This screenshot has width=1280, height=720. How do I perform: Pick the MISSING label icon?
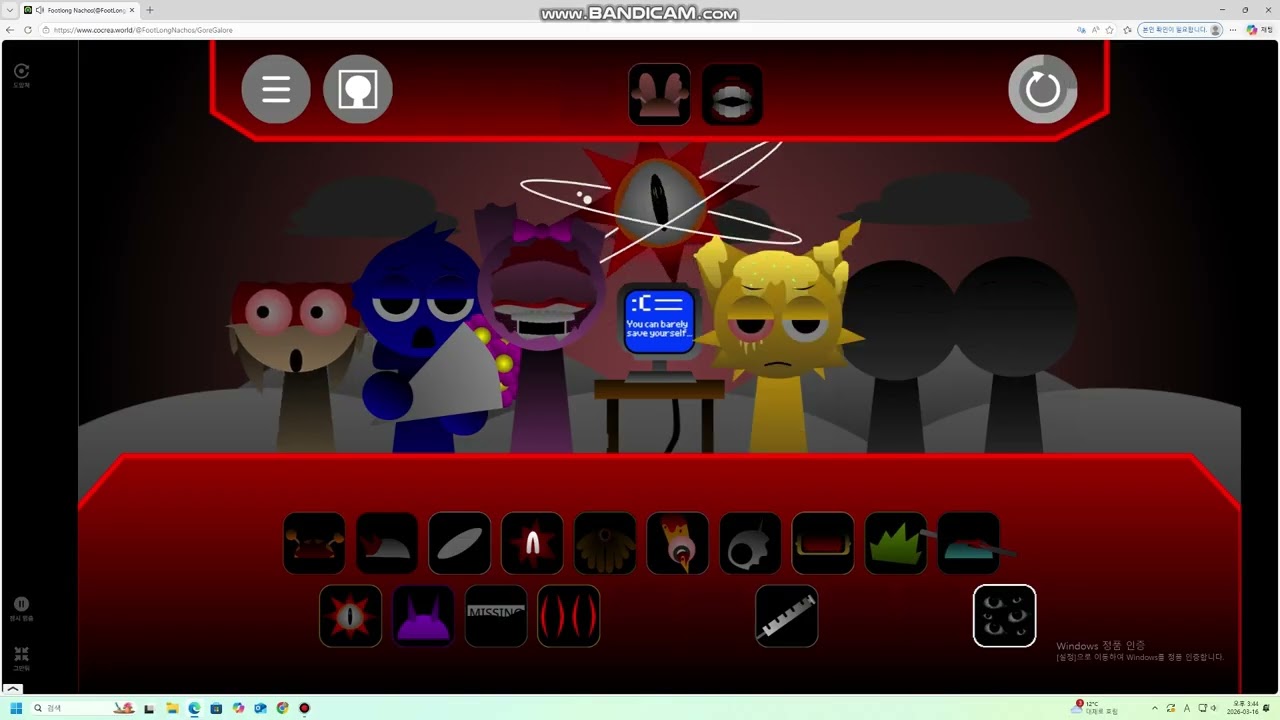click(496, 616)
